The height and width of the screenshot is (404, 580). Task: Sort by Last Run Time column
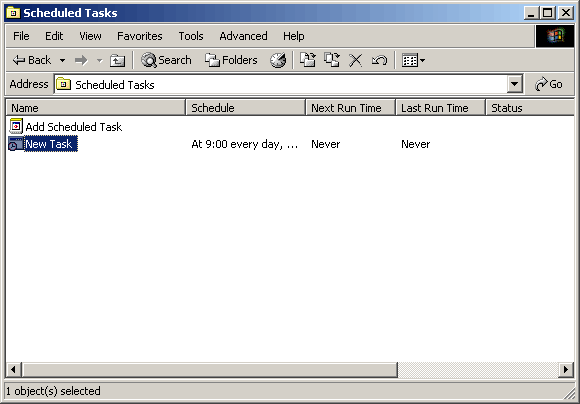point(441,108)
